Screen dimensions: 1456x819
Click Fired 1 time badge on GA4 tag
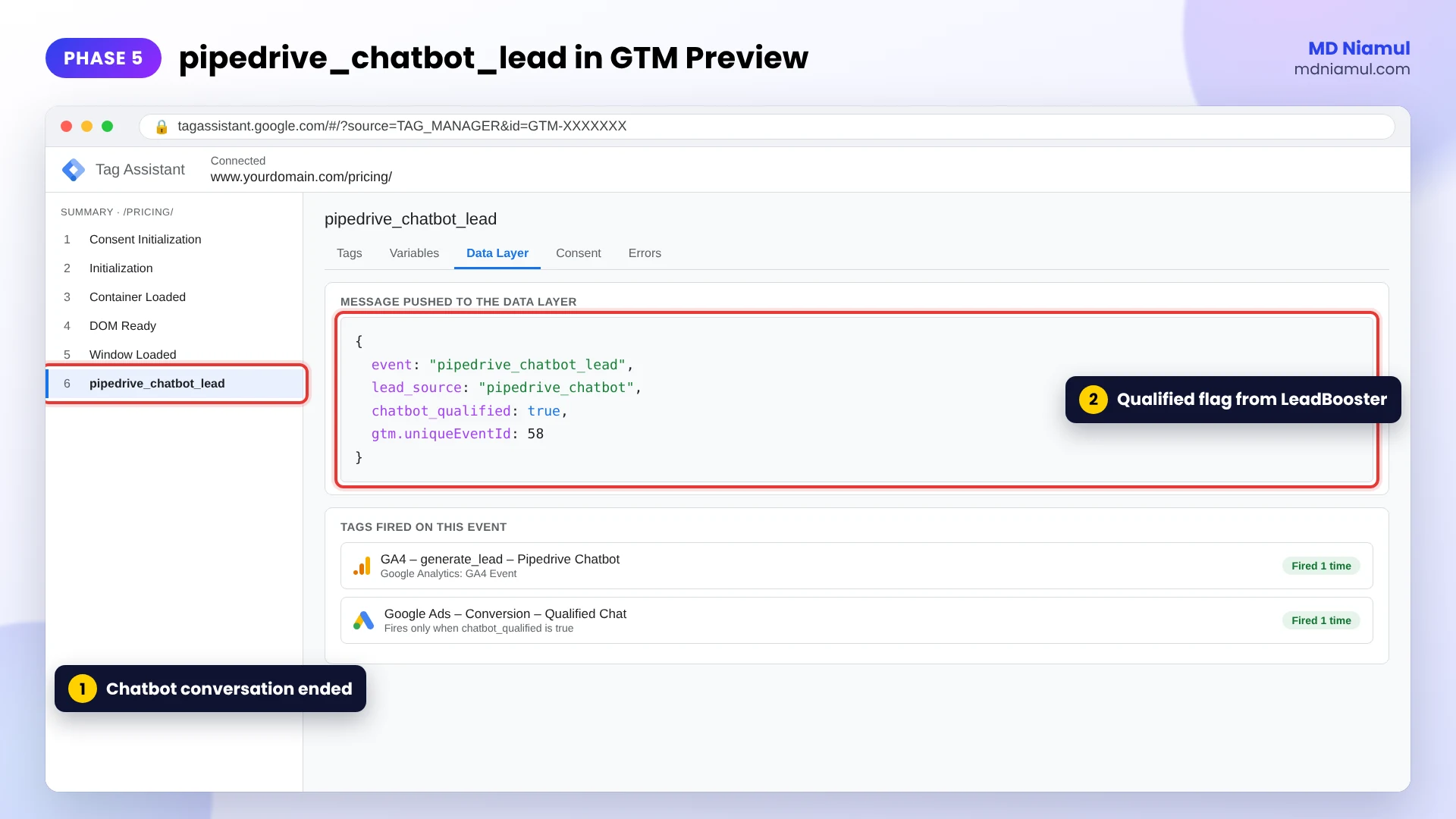1321,566
